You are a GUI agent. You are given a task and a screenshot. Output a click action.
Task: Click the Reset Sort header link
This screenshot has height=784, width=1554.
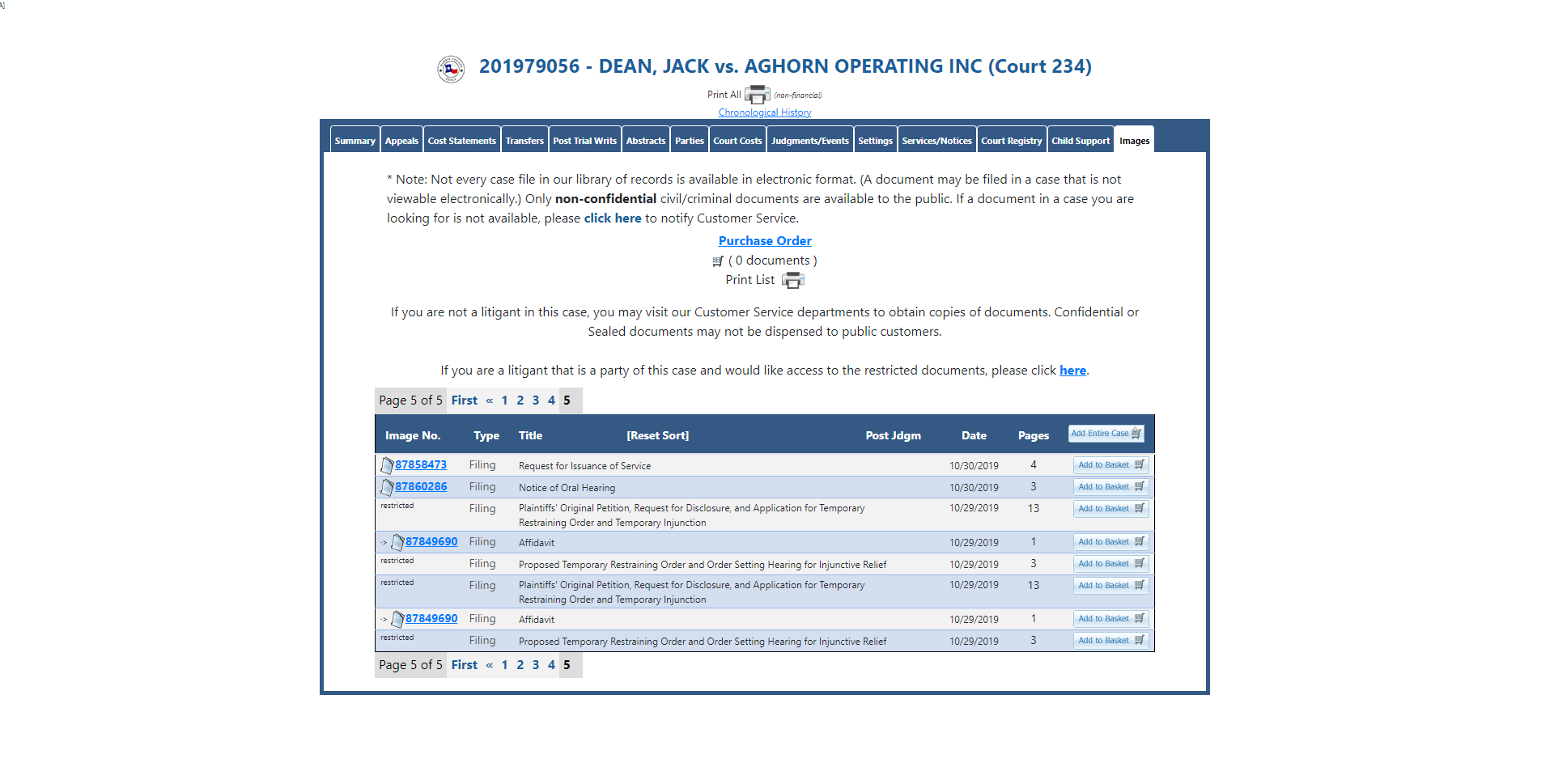click(658, 436)
